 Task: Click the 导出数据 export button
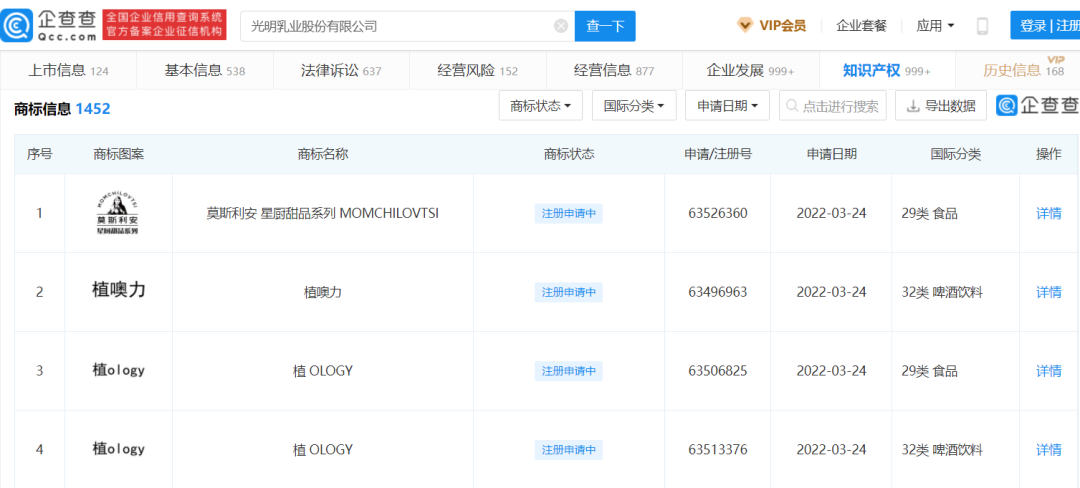(941, 106)
